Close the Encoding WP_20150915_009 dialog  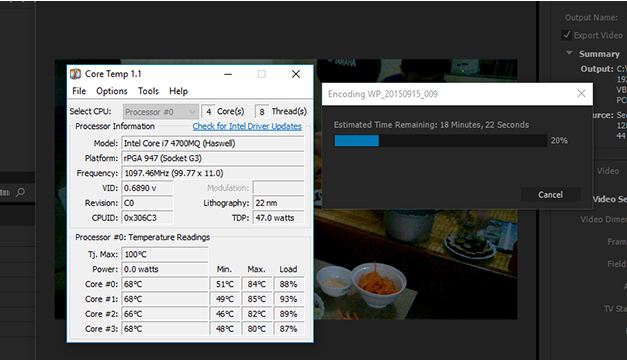point(581,94)
